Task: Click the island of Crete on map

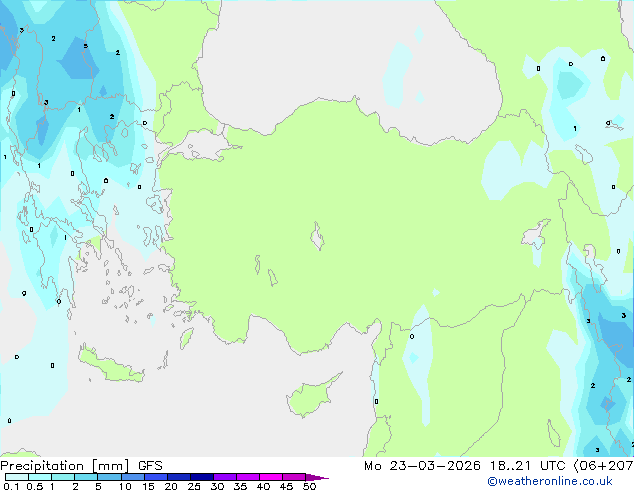Action: [x=110, y=365]
